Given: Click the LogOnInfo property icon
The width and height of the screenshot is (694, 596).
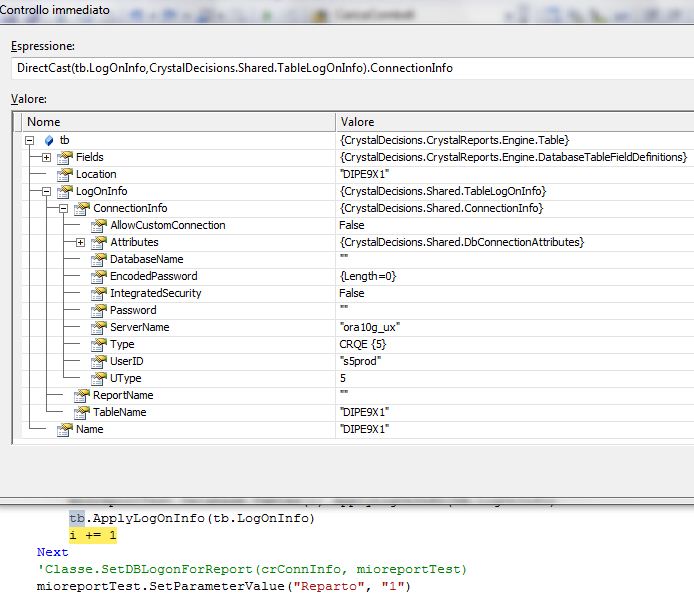Looking at the screenshot, I should [x=65, y=192].
